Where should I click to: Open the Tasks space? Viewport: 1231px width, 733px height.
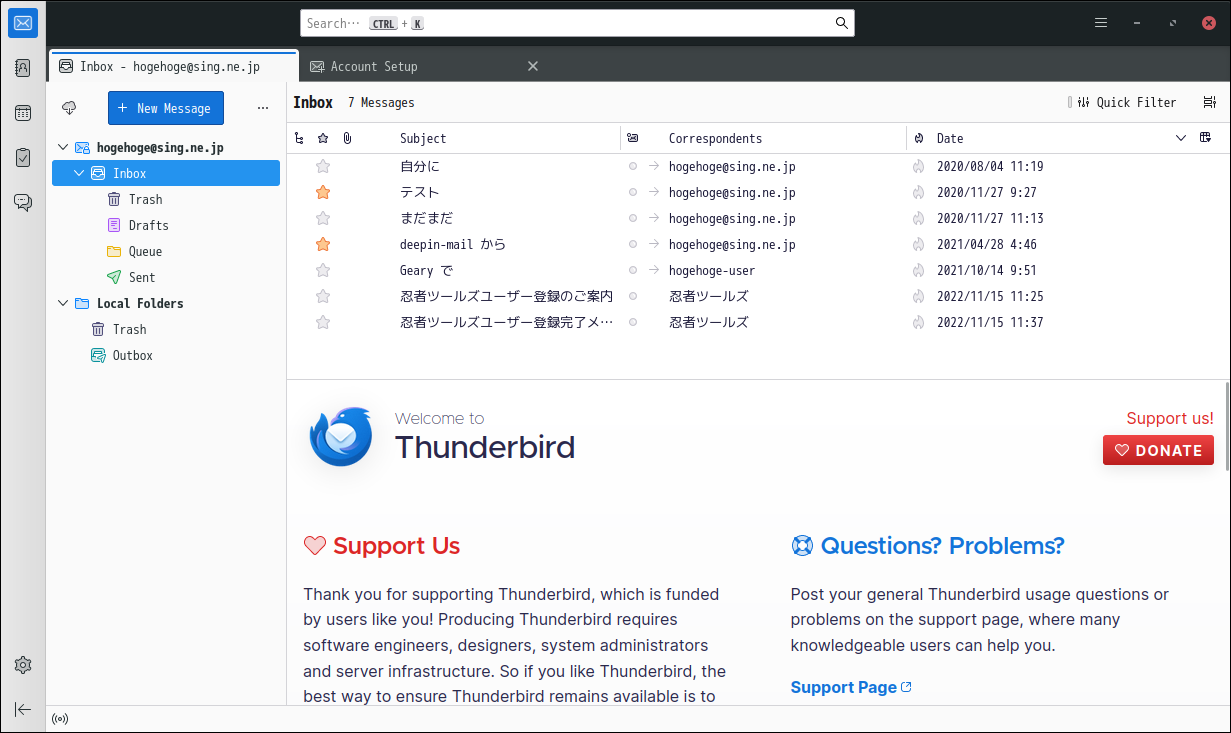coord(23,157)
